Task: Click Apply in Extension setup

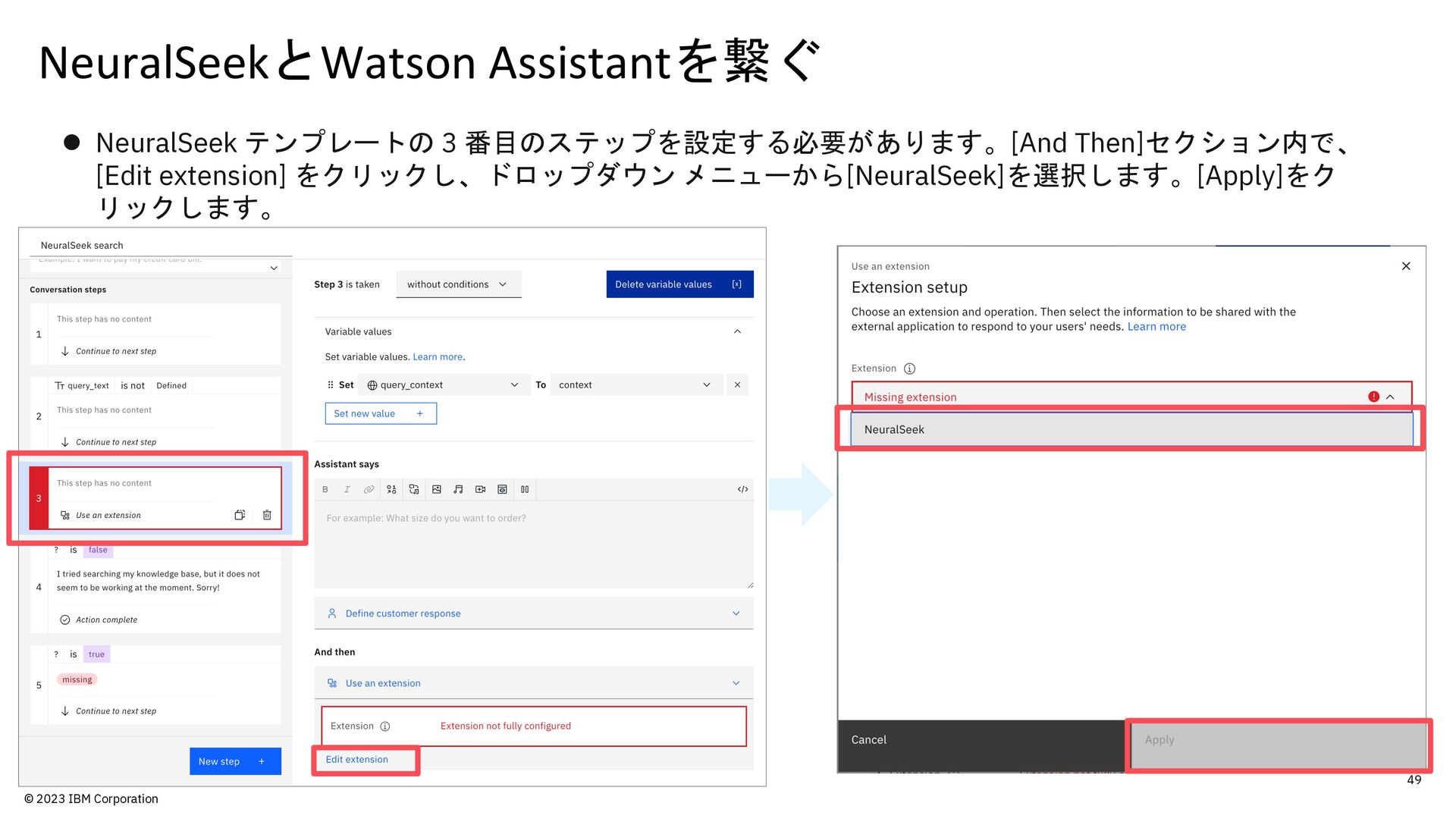Action: click(x=1278, y=744)
